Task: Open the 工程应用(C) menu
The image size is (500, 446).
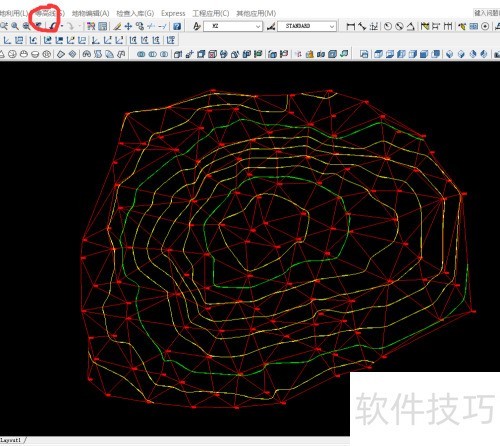Action: click(x=211, y=13)
